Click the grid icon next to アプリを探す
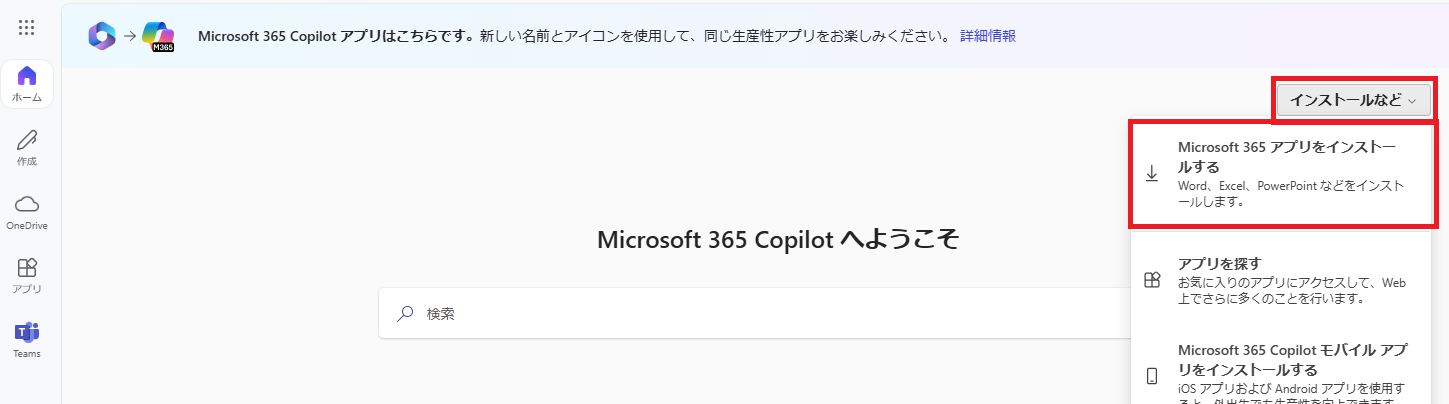This screenshot has height=404, width=1449. tap(1152, 280)
